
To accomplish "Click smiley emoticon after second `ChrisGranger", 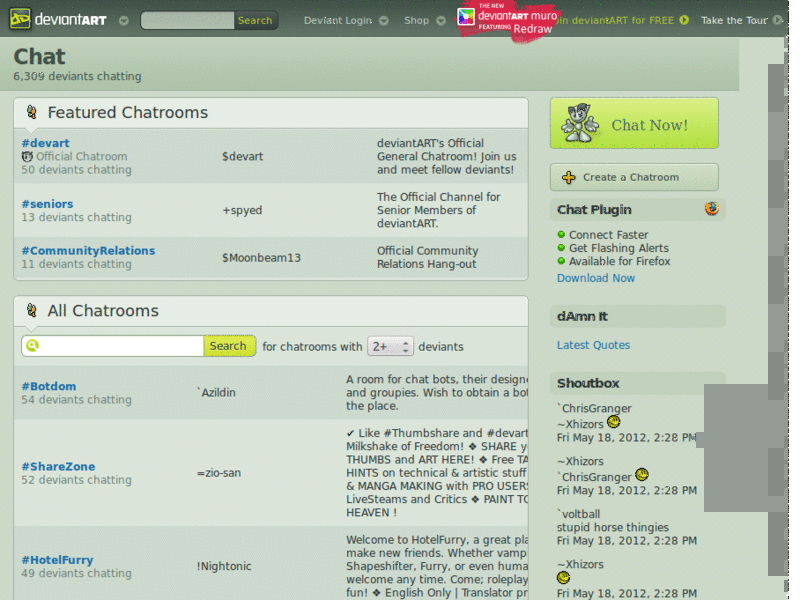I will [x=642, y=474].
